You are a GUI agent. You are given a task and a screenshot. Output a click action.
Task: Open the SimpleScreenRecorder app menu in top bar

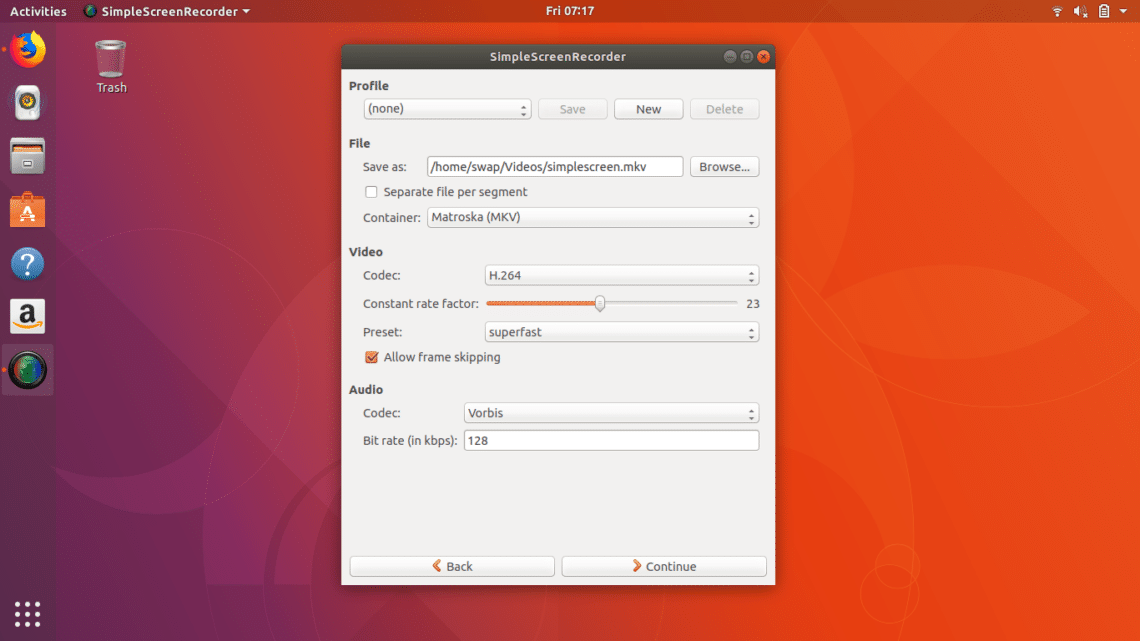(x=167, y=11)
